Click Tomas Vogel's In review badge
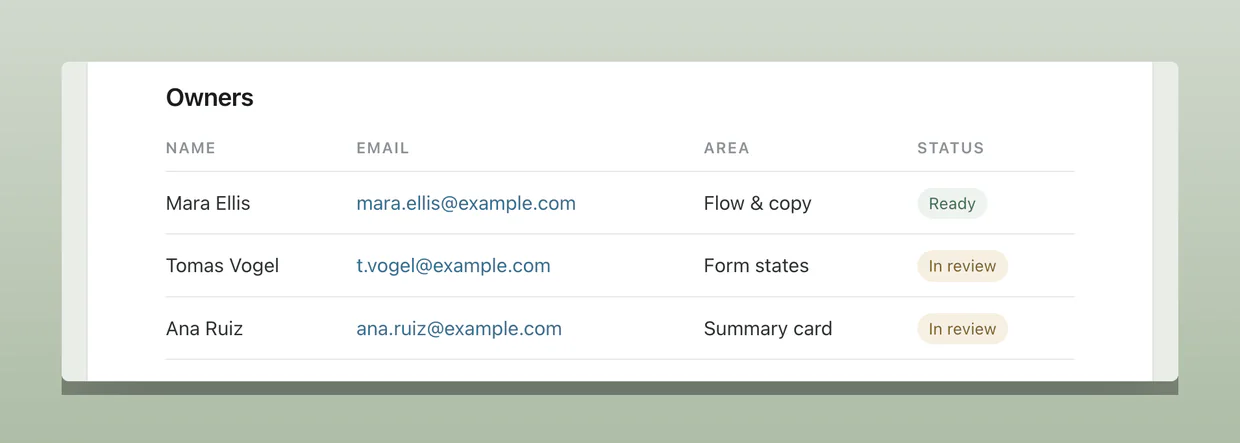The image size is (1240, 443). coord(962,266)
